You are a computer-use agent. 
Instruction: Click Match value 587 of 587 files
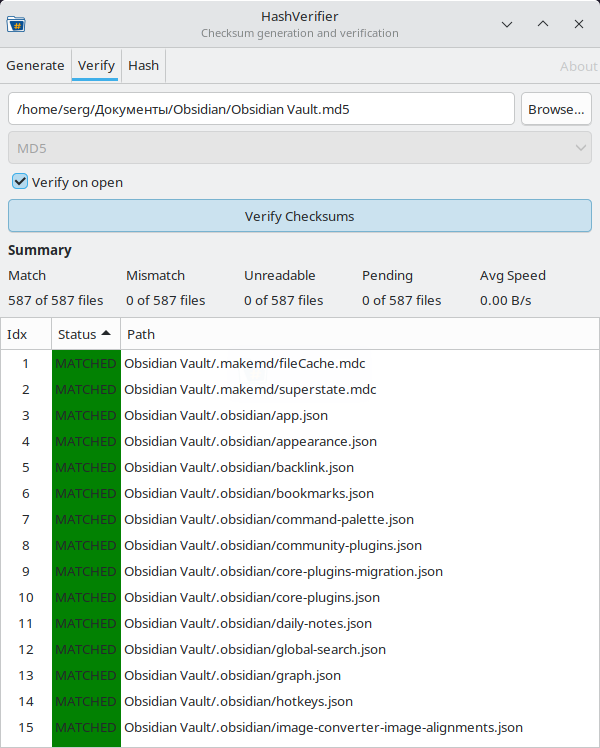tap(56, 301)
